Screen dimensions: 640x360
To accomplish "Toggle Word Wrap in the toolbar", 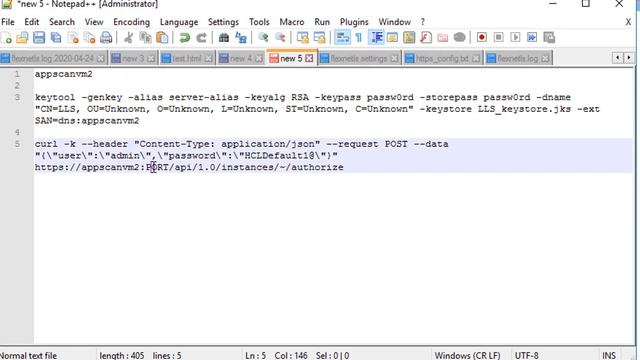I will (x=342, y=38).
